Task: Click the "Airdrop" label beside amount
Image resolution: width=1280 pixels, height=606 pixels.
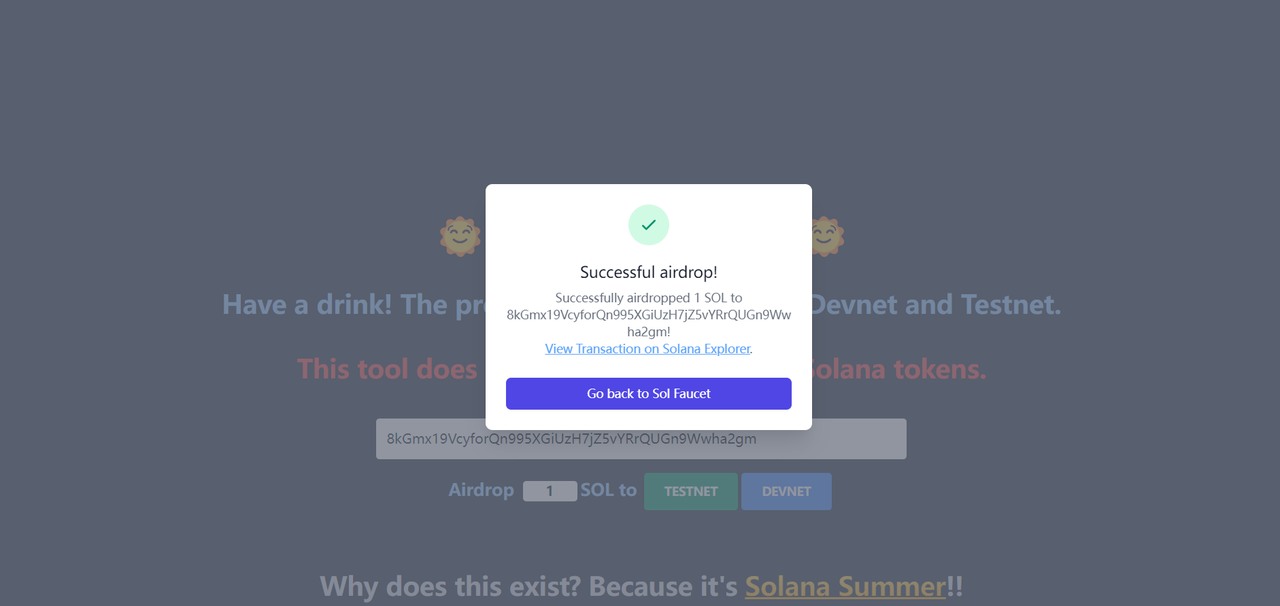Action: click(481, 490)
